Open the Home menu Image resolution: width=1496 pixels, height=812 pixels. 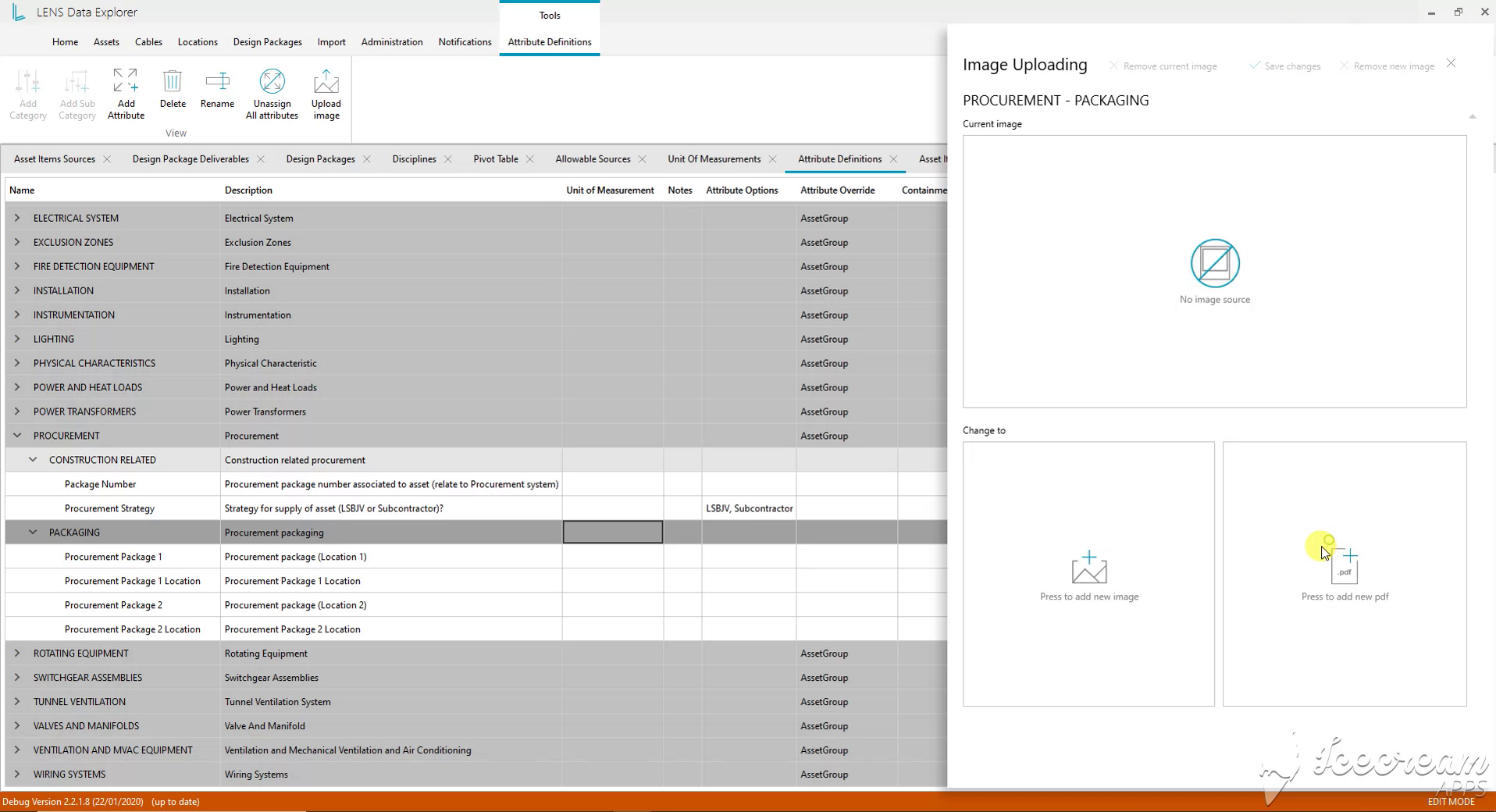point(65,42)
